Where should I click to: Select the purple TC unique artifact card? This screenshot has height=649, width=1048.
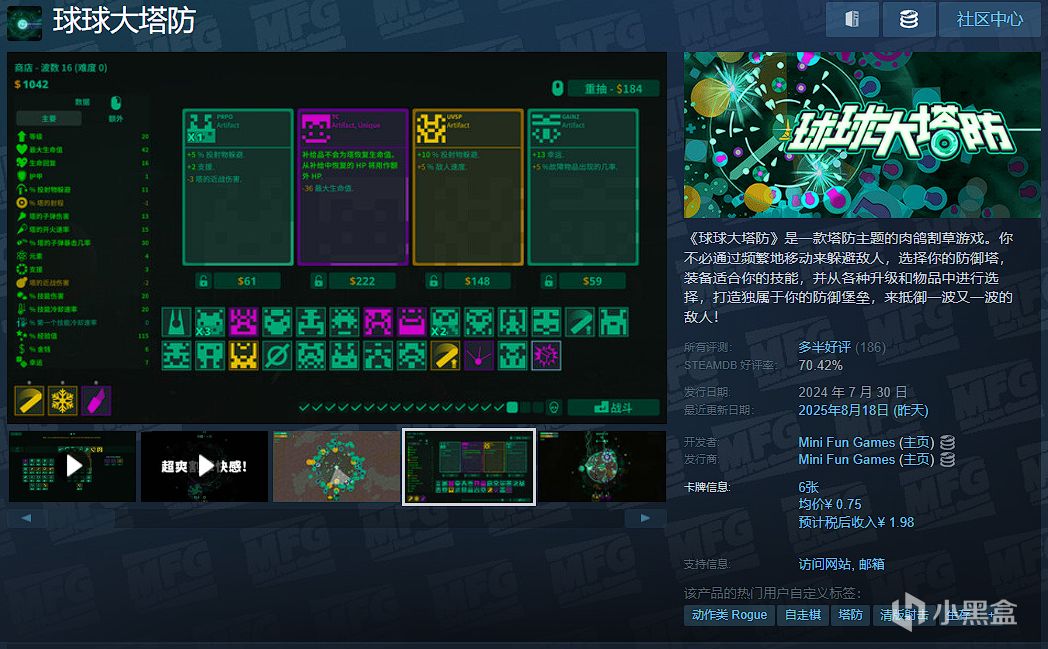353,187
